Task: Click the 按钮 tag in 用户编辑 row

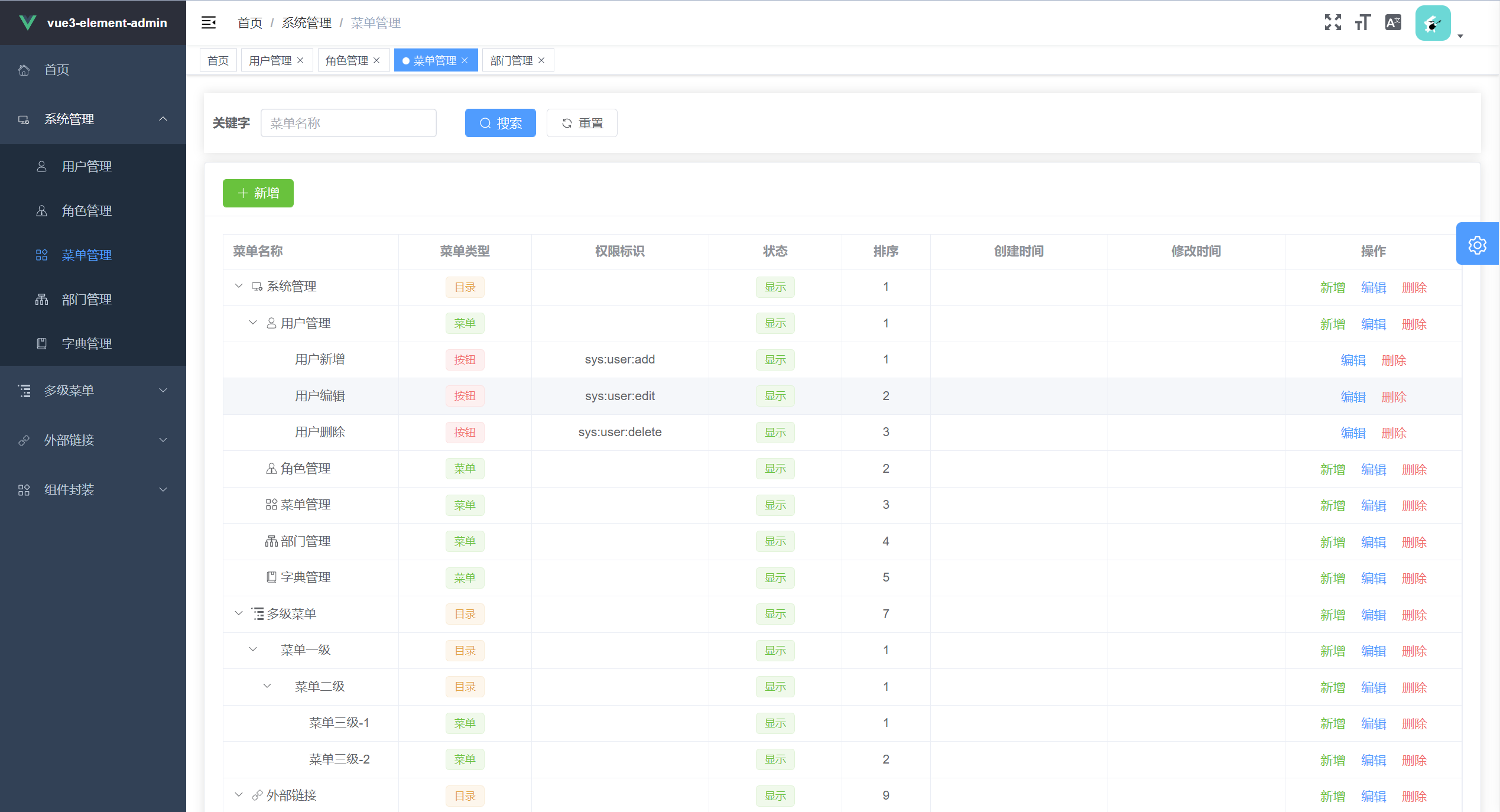Action: (x=465, y=396)
